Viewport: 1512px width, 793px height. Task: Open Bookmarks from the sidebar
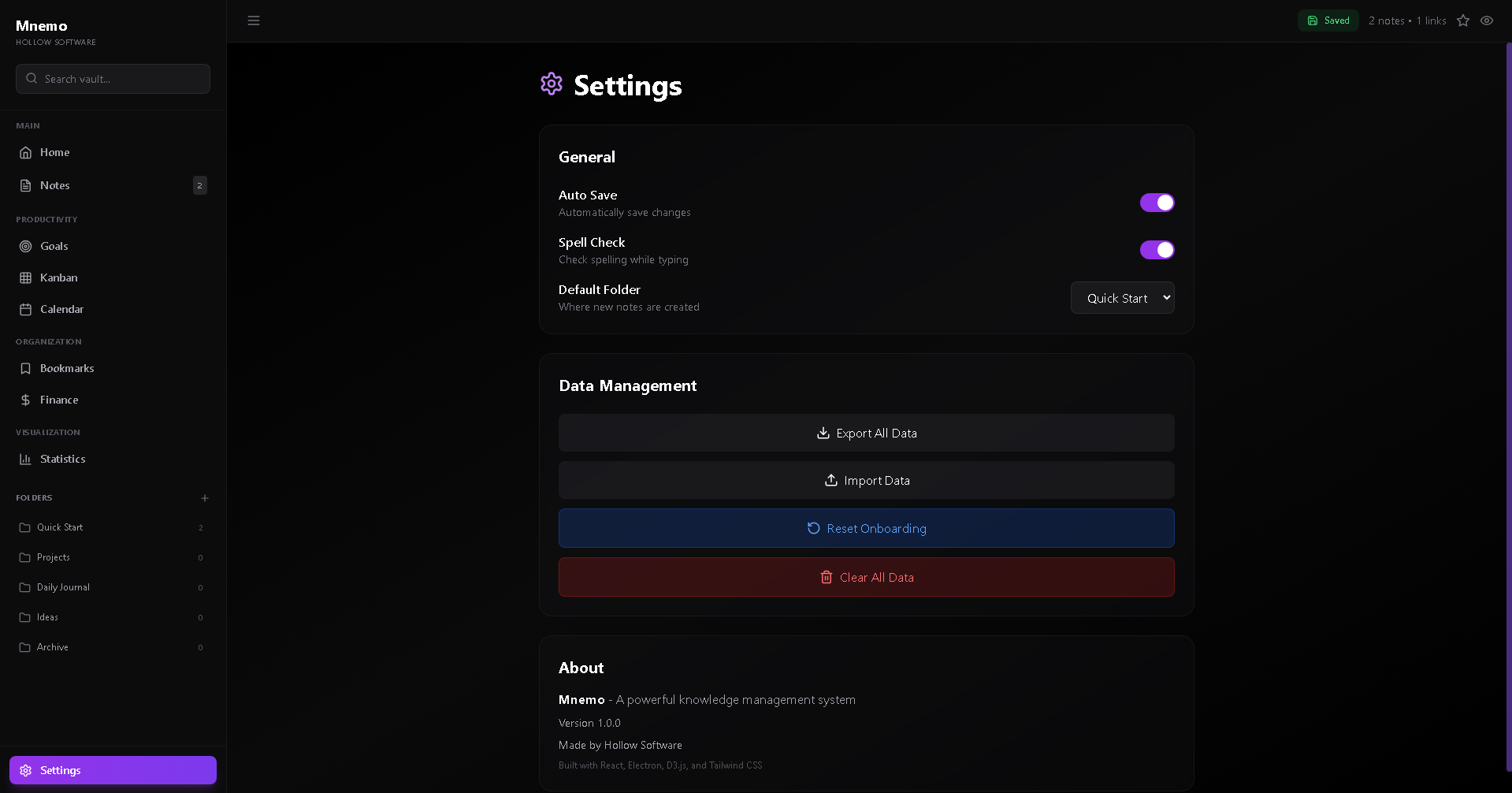(67, 368)
